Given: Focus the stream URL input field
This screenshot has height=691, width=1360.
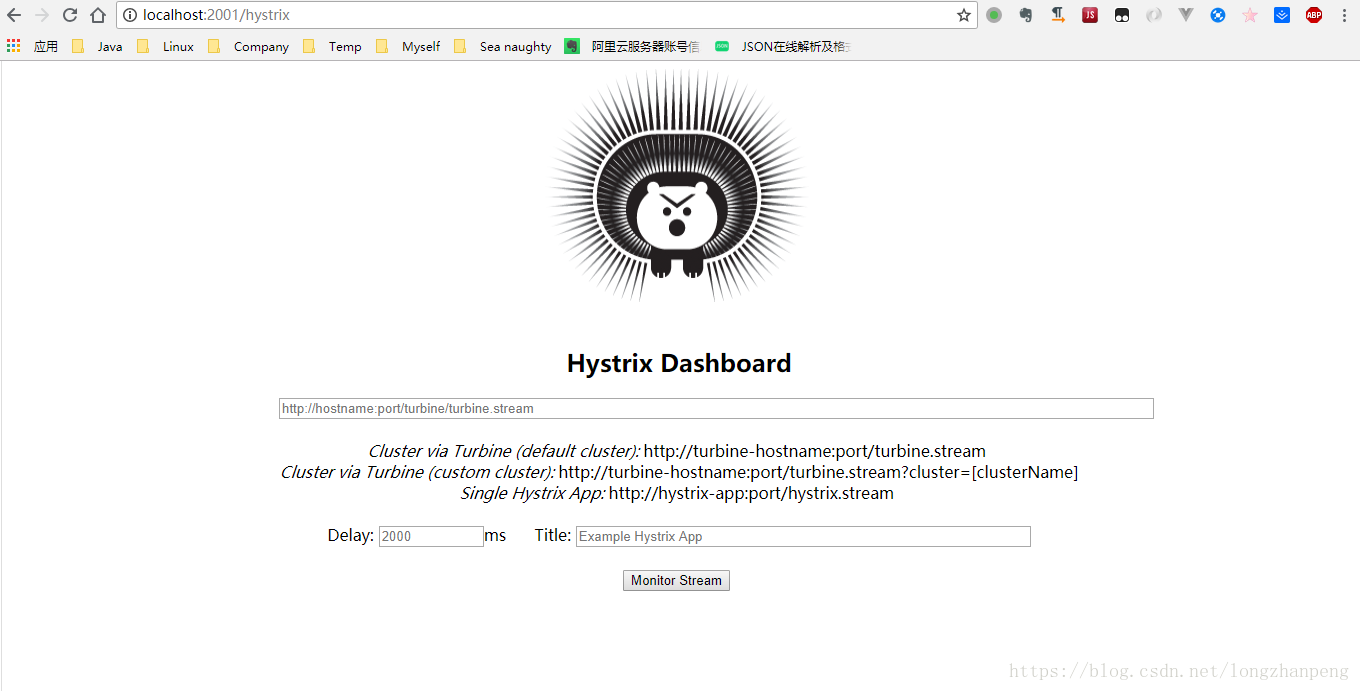Looking at the screenshot, I should point(716,408).
